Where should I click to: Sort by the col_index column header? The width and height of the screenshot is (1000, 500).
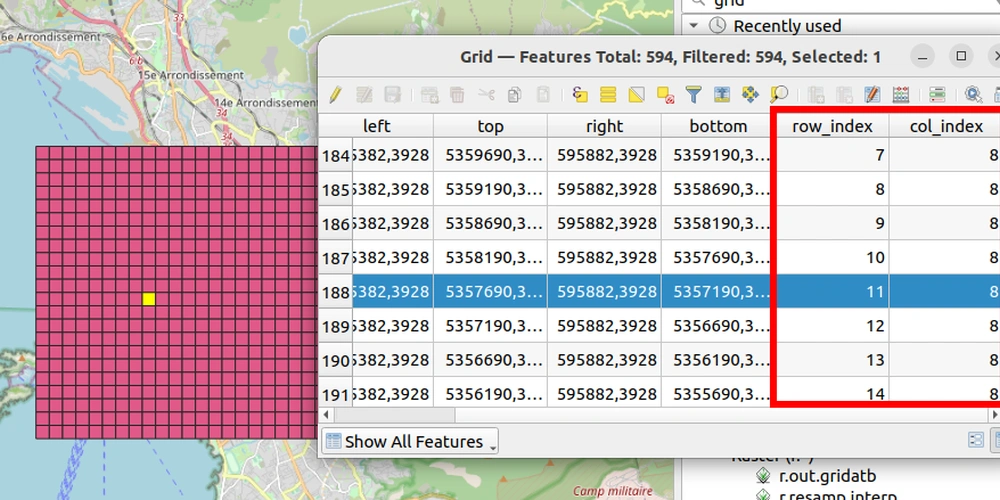(945, 126)
